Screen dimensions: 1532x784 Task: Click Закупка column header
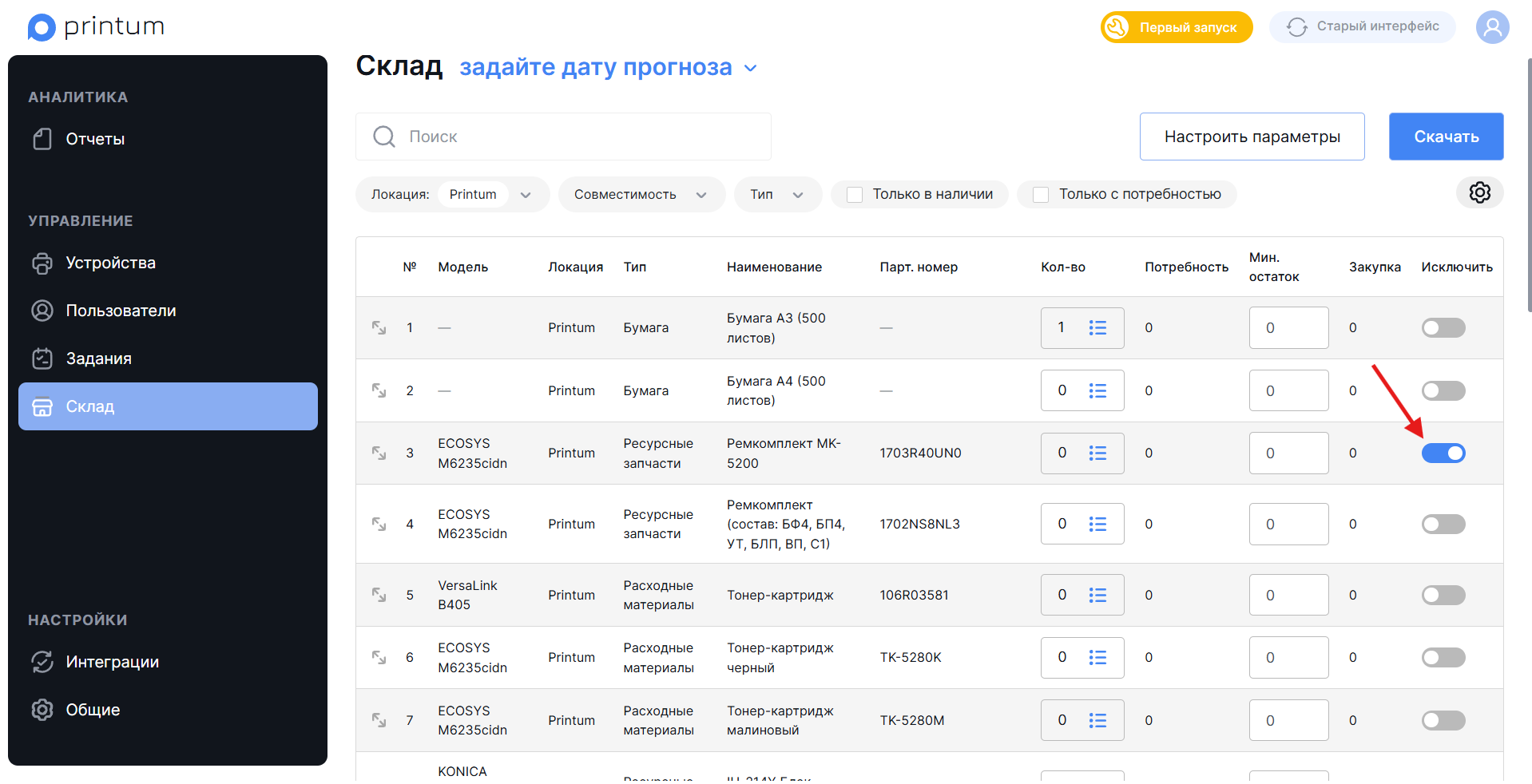pos(1375,267)
